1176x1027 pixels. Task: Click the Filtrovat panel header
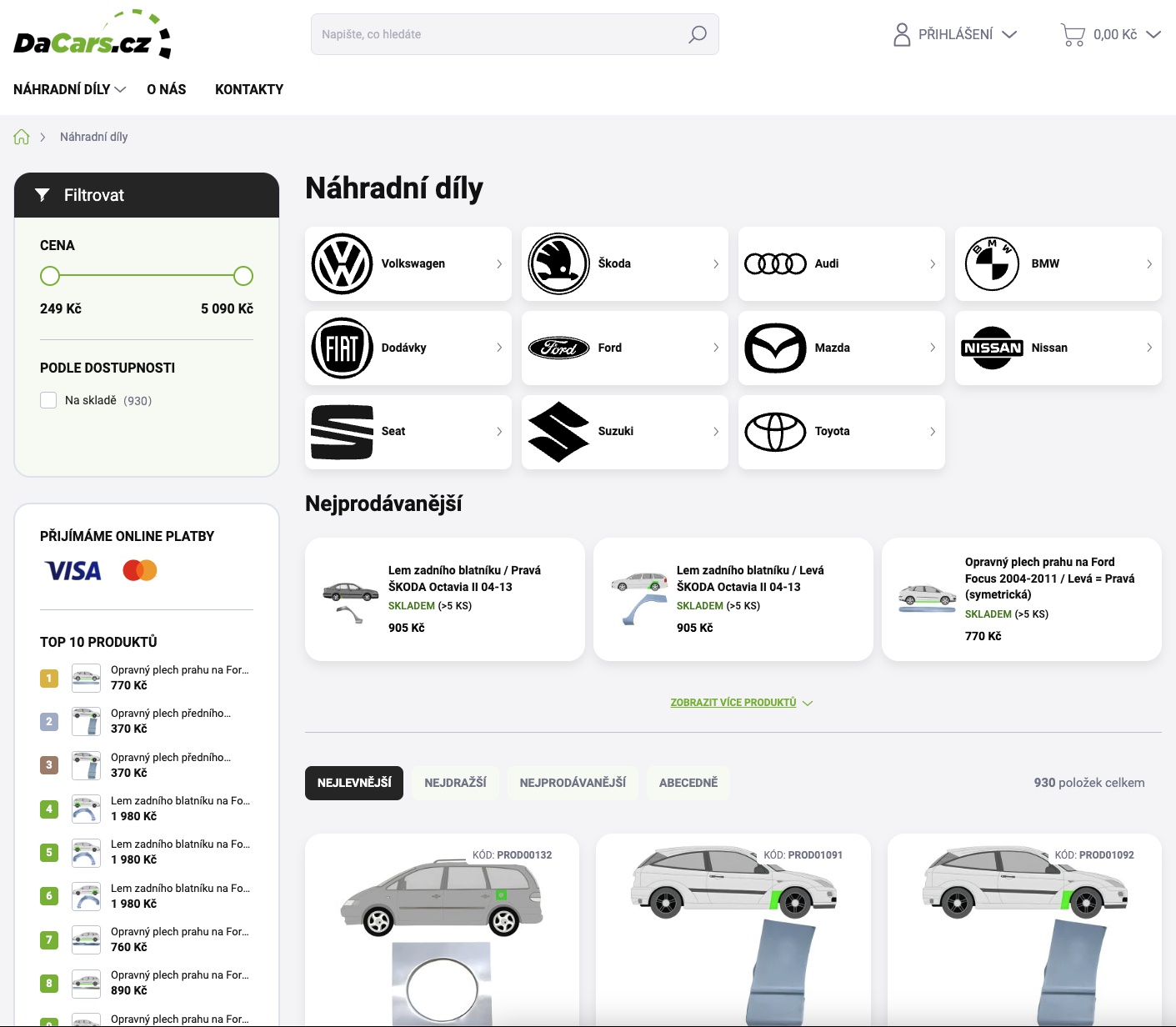tap(147, 195)
